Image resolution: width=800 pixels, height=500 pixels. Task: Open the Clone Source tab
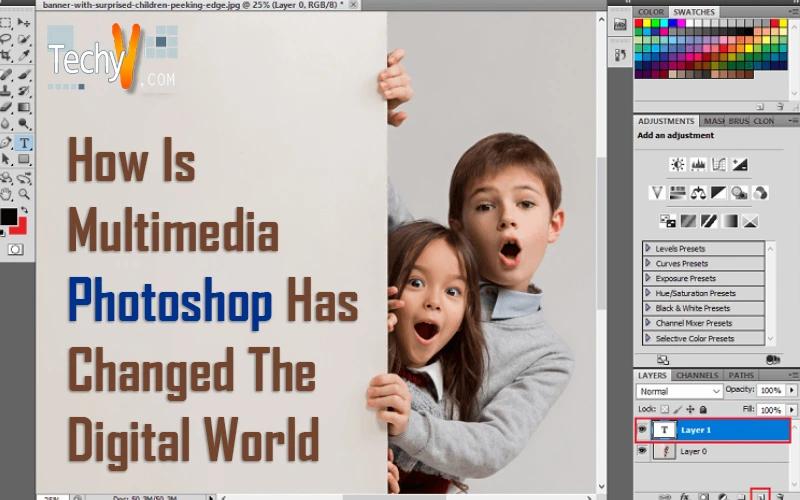[764, 121]
